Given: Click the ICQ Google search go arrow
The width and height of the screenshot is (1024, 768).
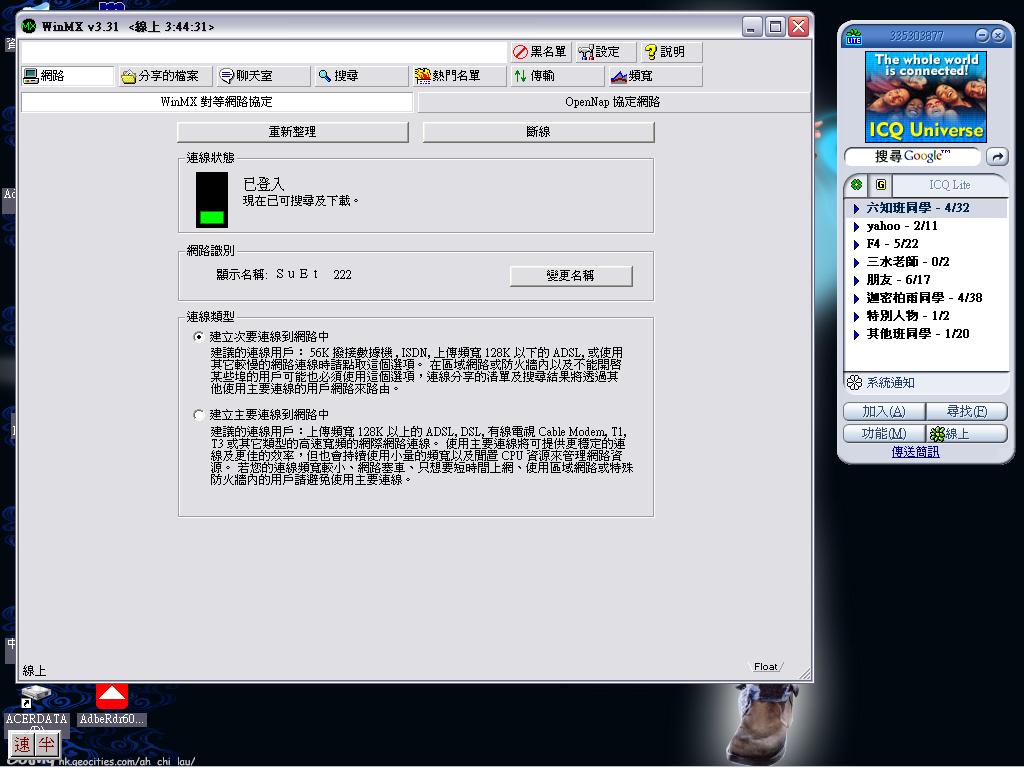Looking at the screenshot, I should pos(997,157).
